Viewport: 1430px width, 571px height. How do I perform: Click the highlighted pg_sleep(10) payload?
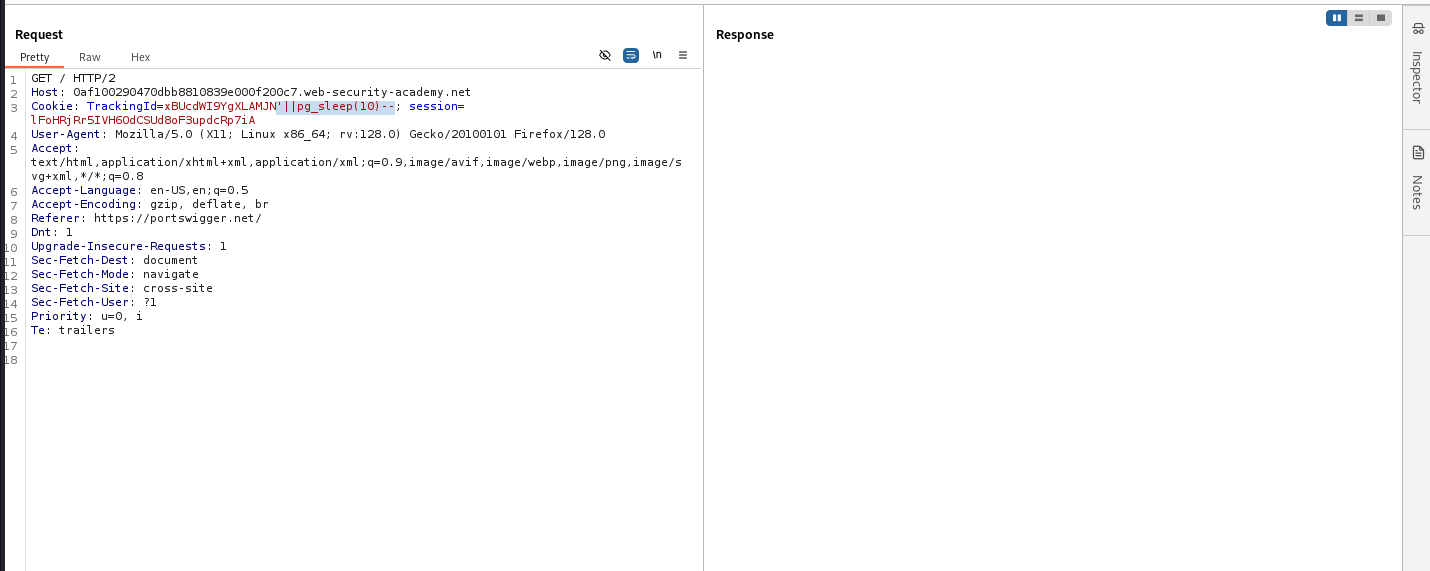(x=335, y=106)
